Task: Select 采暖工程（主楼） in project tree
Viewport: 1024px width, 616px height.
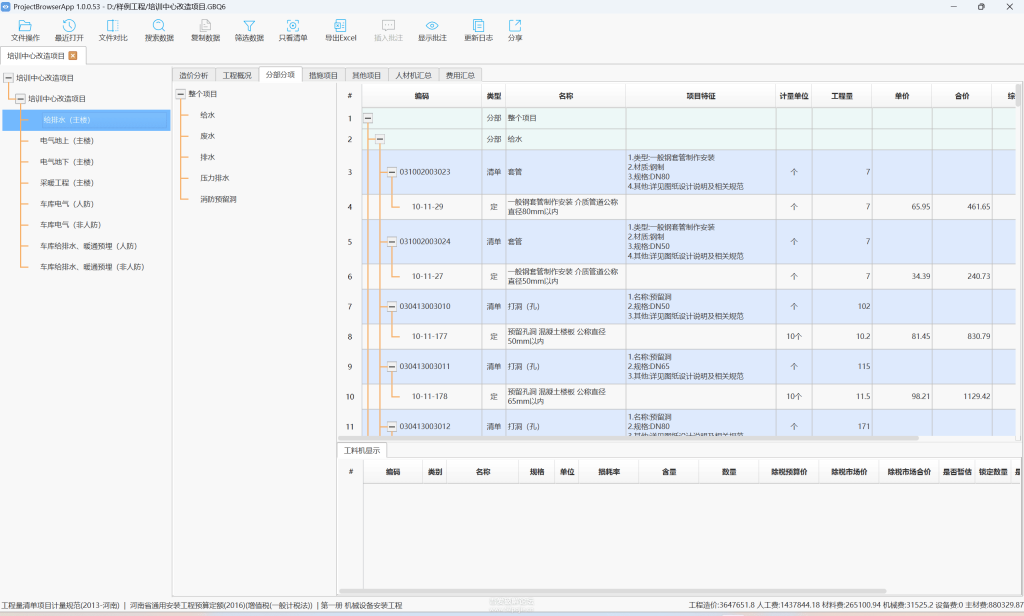Action: pos(67,183)
